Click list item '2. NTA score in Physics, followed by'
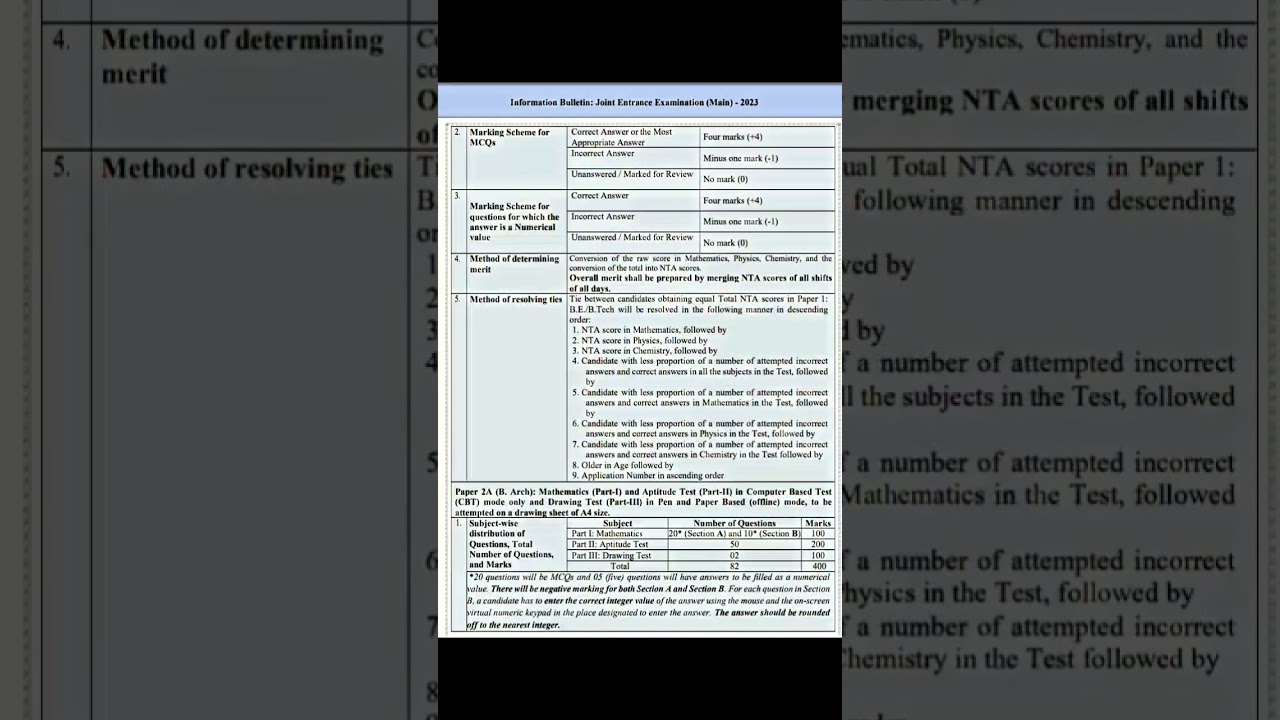This screenshot has width=1280, height=720. click(x=640, y=341)
